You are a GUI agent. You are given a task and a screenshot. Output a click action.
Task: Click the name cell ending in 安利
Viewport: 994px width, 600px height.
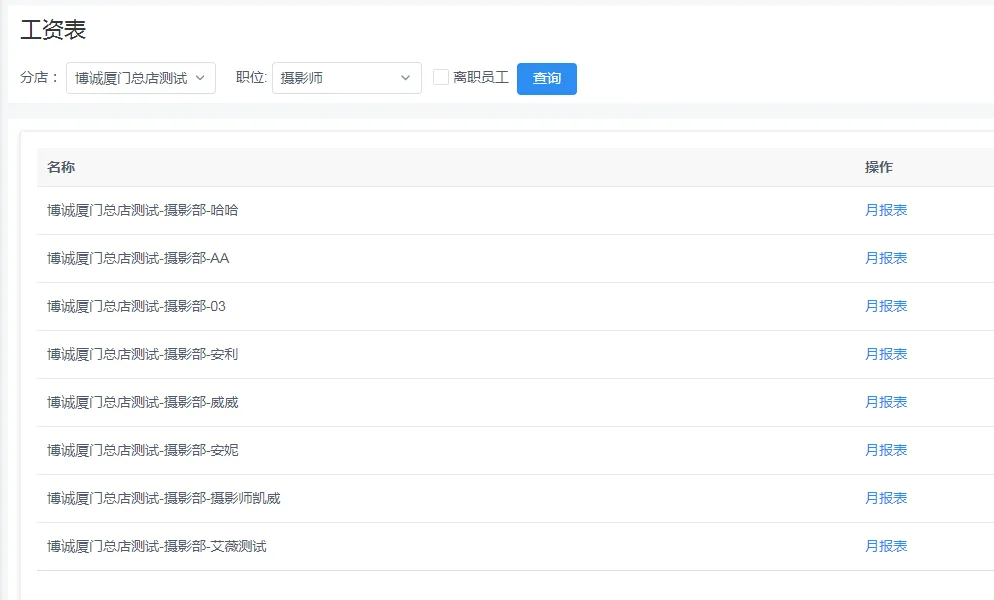(x=143, y=354)
